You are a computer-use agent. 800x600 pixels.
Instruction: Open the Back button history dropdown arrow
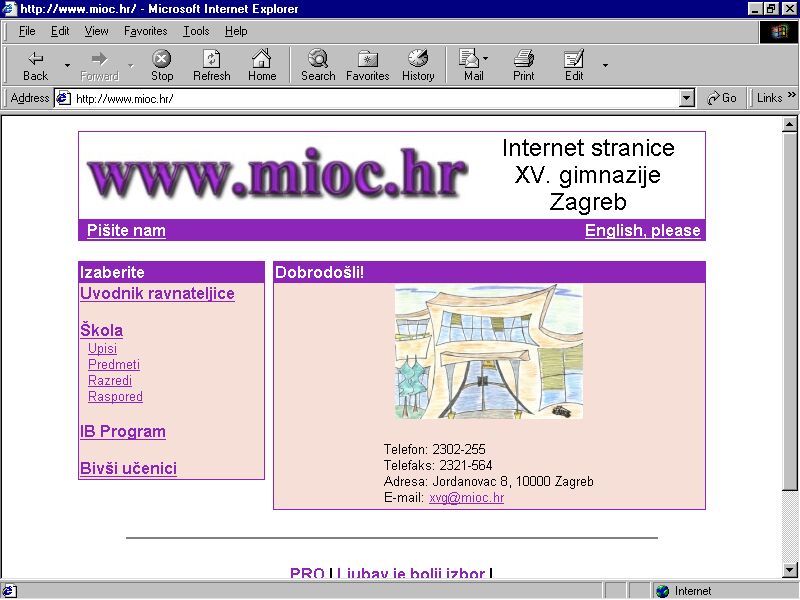tap(67, 66)
